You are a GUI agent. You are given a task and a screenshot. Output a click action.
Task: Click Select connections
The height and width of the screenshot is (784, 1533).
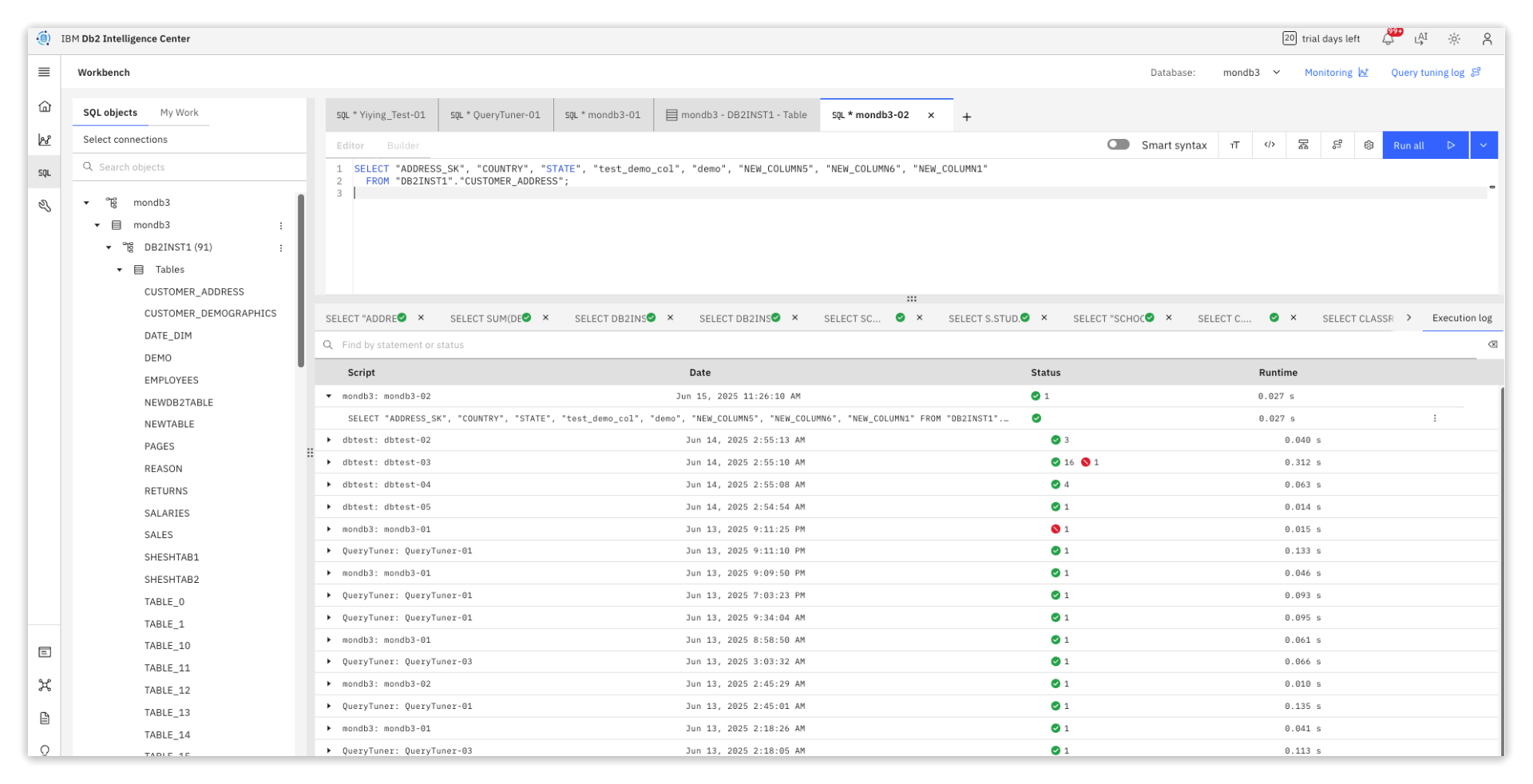[x=125, y=140]
